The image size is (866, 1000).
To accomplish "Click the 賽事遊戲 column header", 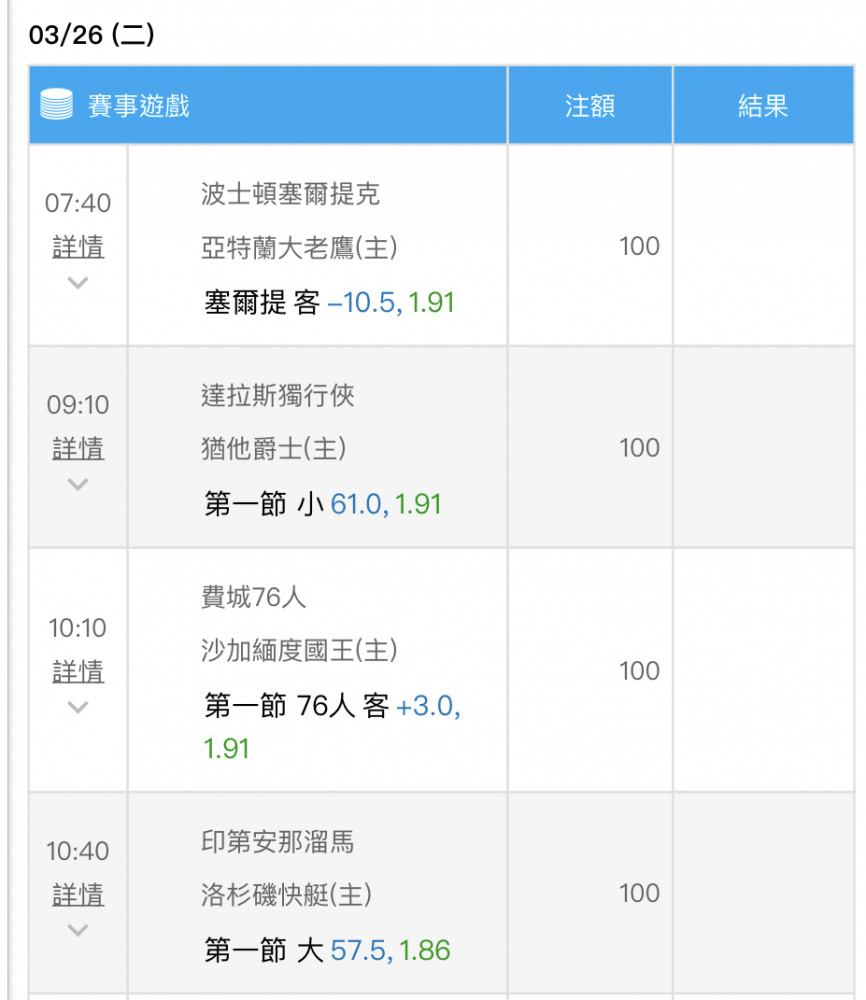I will coord(138,105).
